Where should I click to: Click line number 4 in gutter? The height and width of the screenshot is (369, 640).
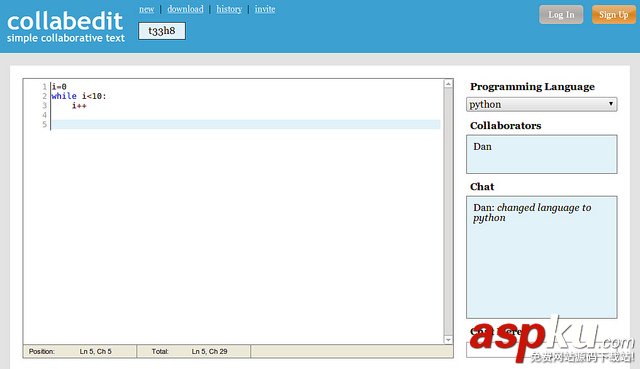pyautogui.click(x=44, y=115)
